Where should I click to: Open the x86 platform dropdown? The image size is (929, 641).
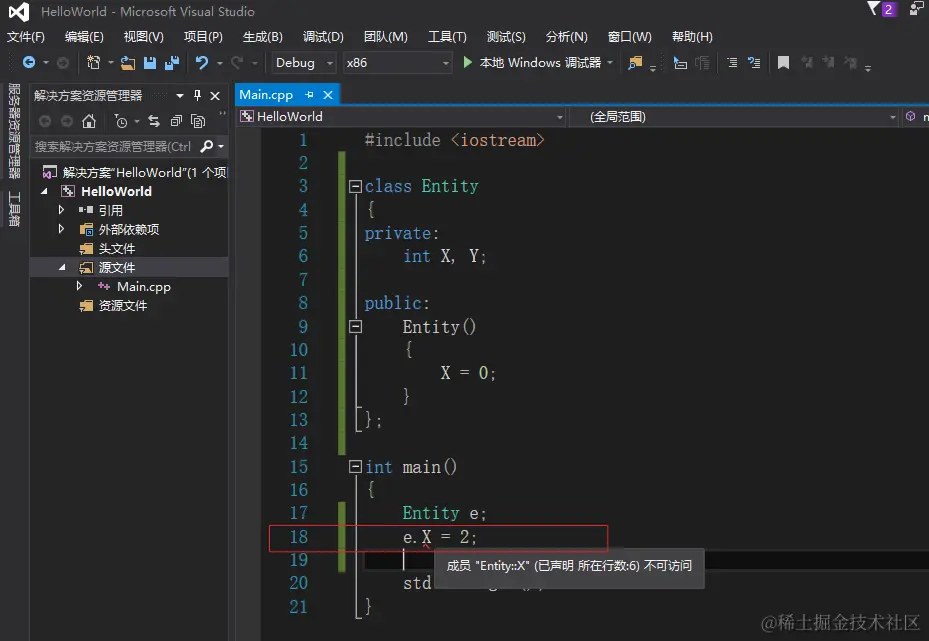[x=397, y=63]
